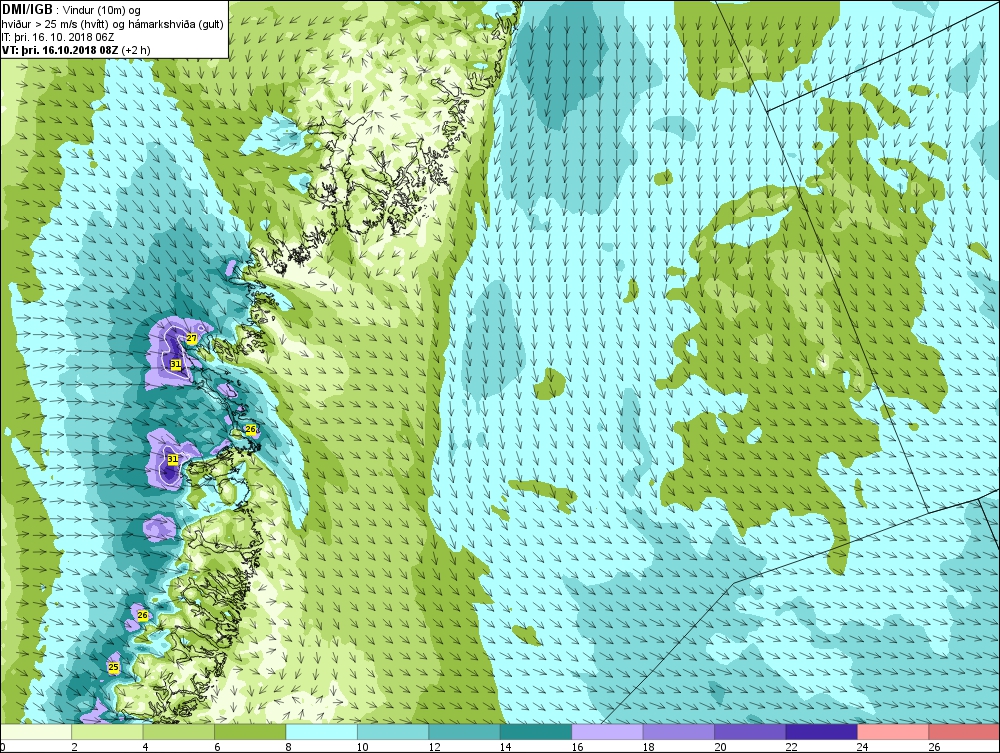Select the 16–18 m/s light lavender legend swatch

point(607,732)
